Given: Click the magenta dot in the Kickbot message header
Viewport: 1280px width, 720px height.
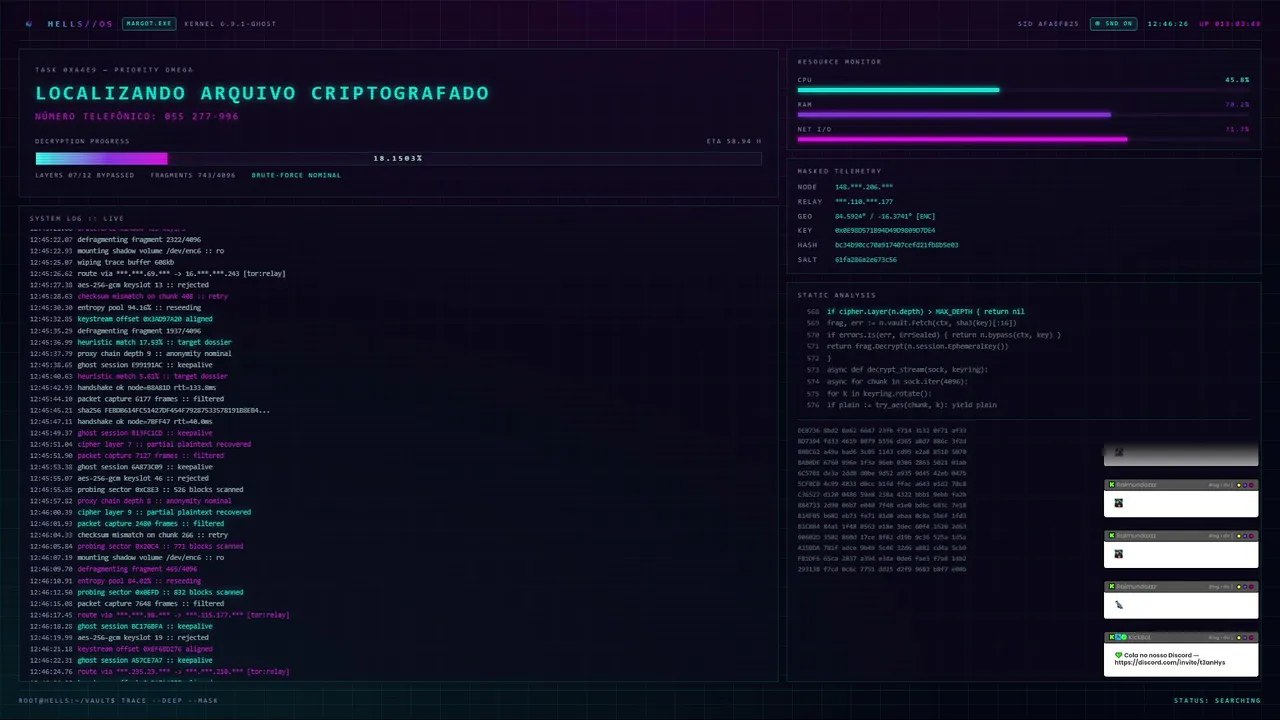Looking at the screenshot, I should tap(1251, 637).
